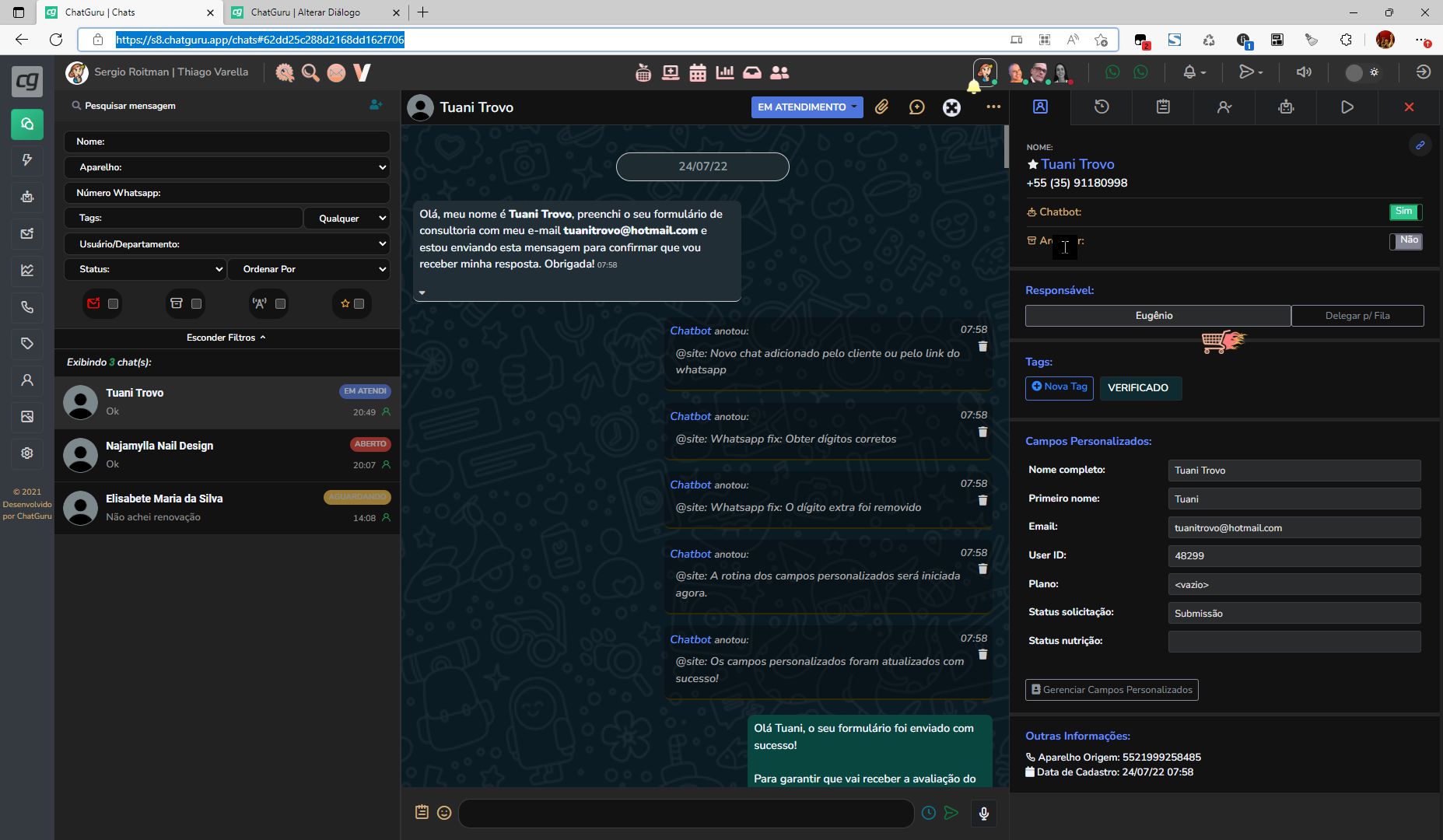Open the EM ATENDIMENTO status dropdown
This screenshot has height=840, width=1443.
coord(807,107)
